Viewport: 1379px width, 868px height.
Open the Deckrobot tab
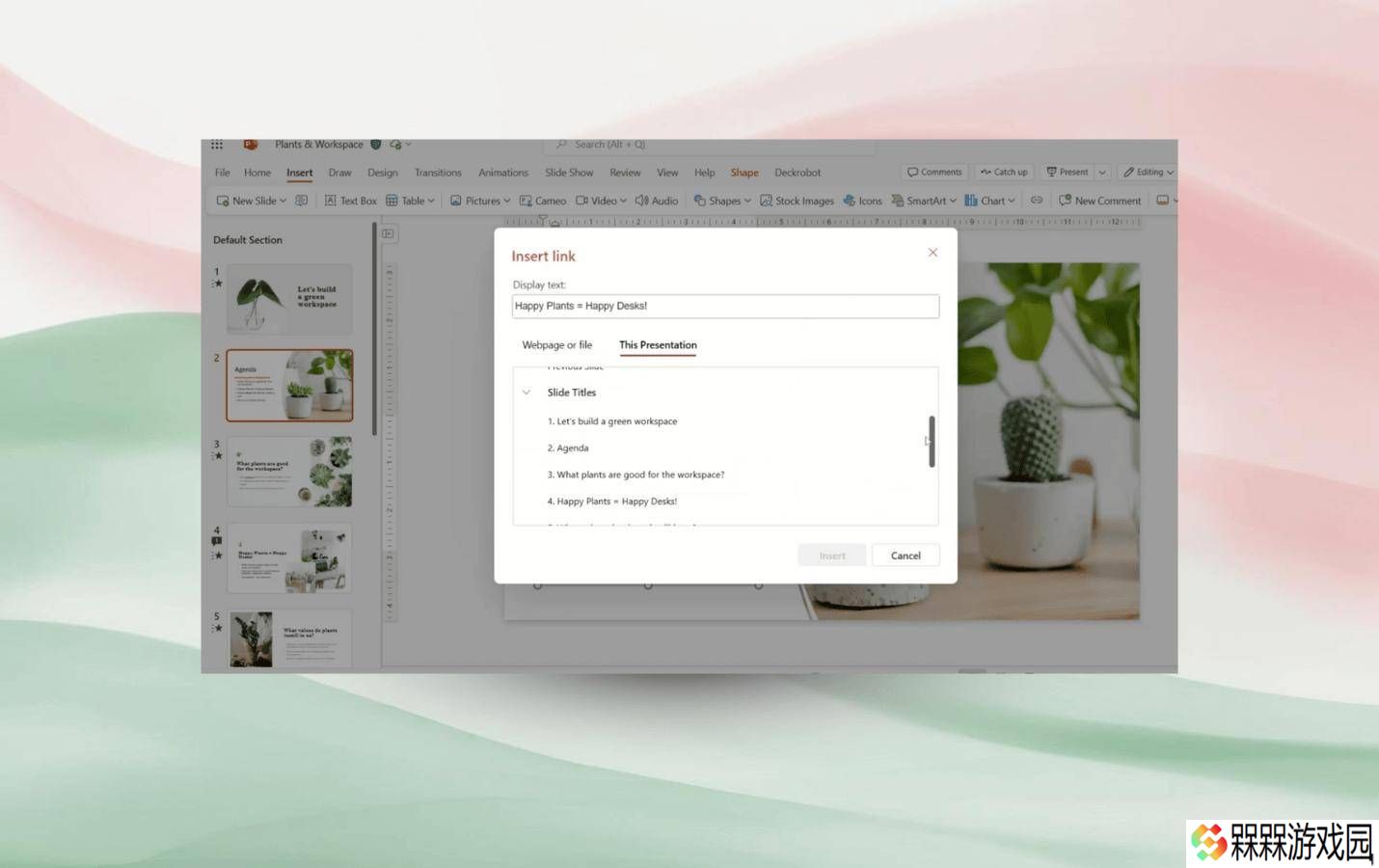click(798, 173)
